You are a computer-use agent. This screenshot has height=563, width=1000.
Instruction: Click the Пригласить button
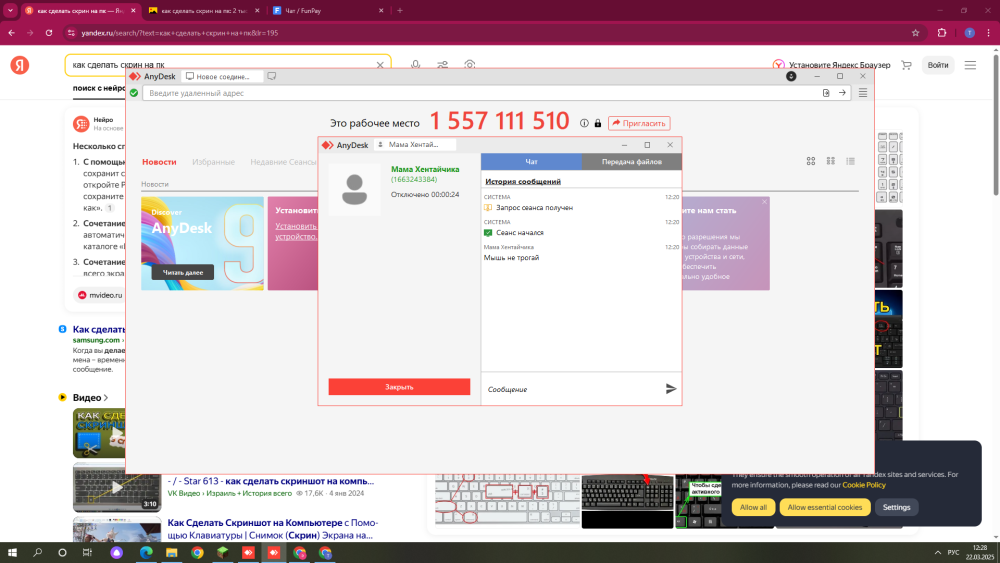click(x=639, y=123)
